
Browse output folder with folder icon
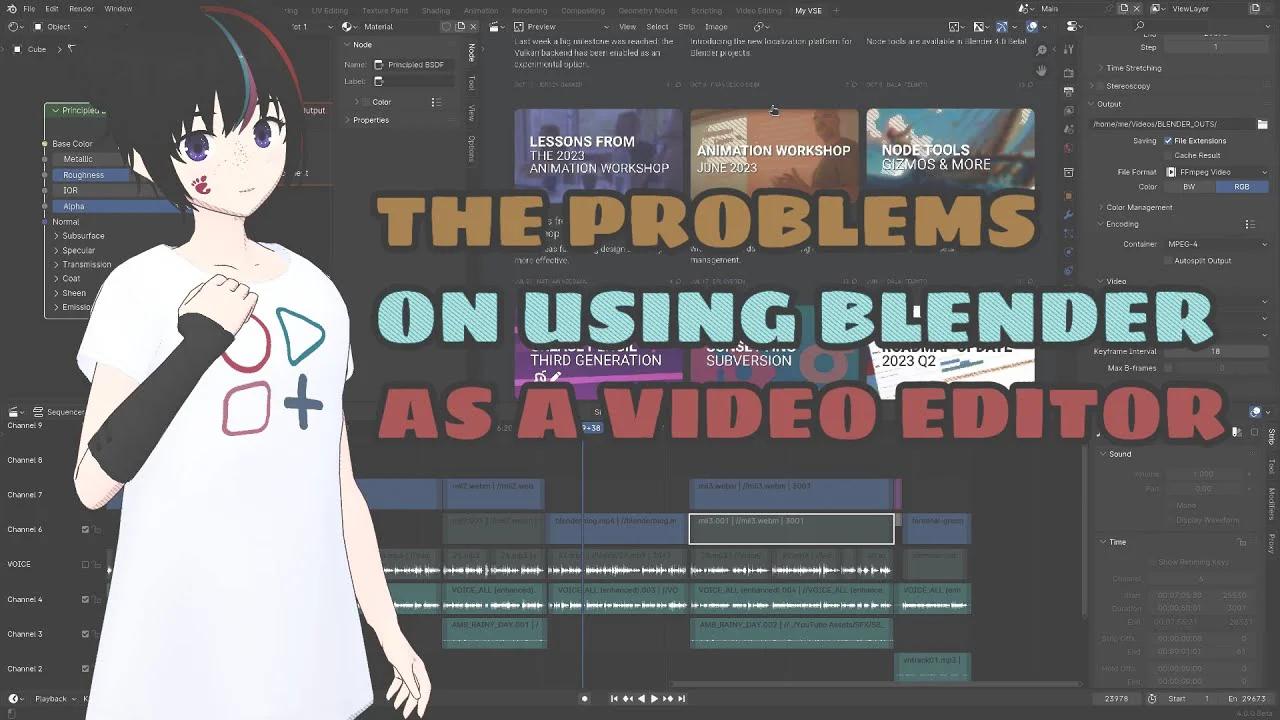click(x=1262, y=124)
